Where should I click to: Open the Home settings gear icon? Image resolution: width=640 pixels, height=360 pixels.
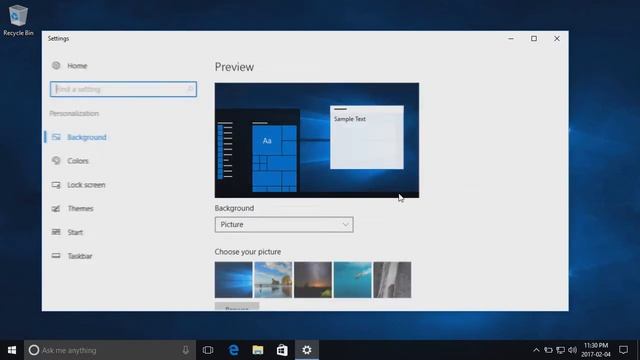[x=56, y=65]
